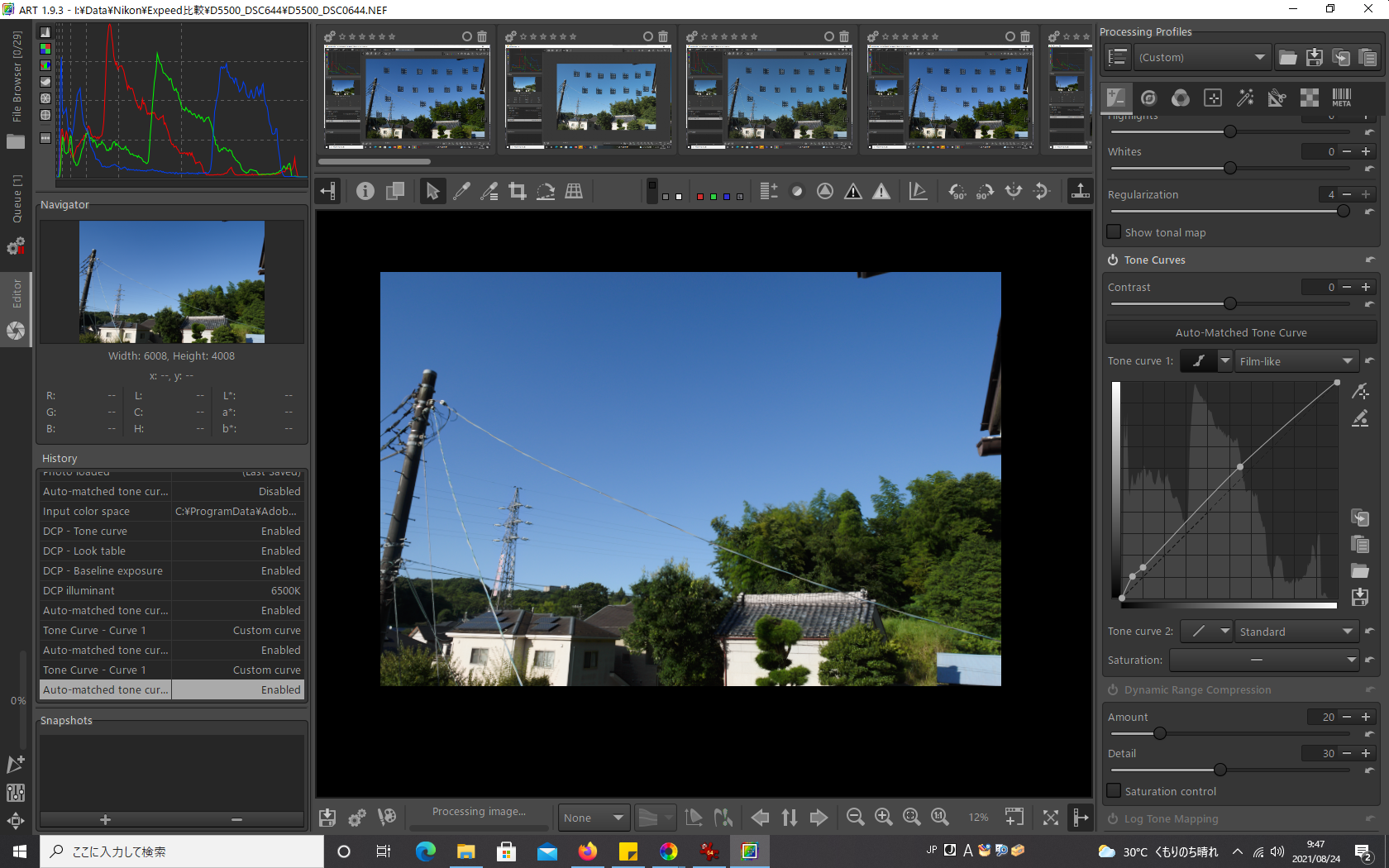Toggle clipped shadows warning indicator
The height and width of the screenshot is (868, 1389).
853,192
